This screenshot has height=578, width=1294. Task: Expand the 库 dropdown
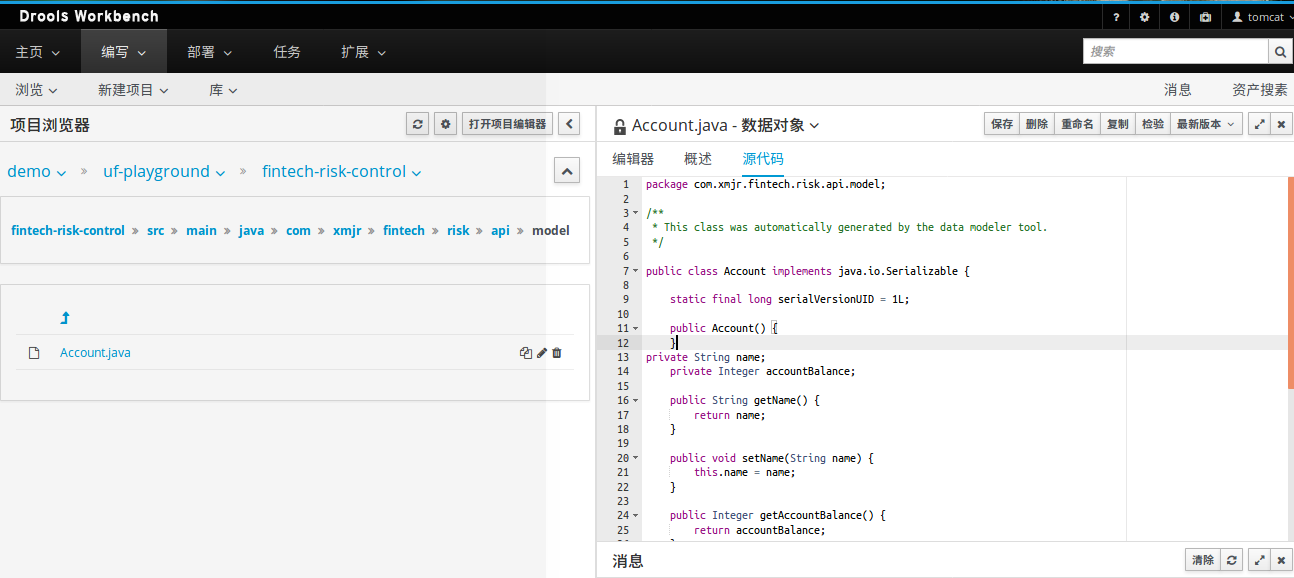[x=223, y=90]
